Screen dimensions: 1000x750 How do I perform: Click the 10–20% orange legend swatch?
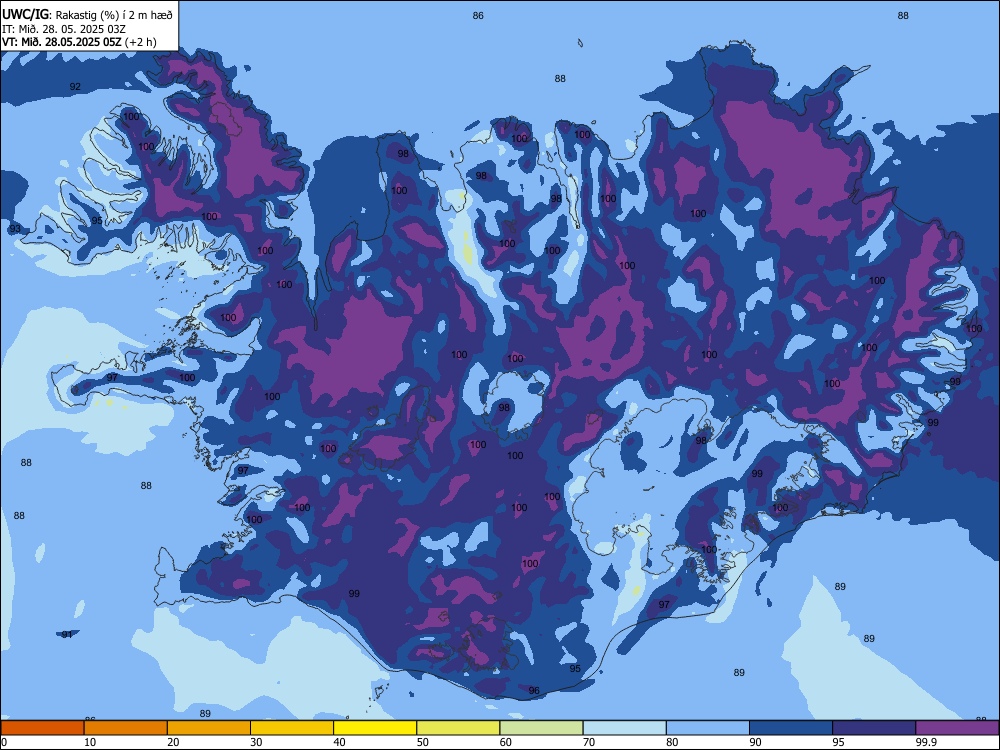[126, 728]
